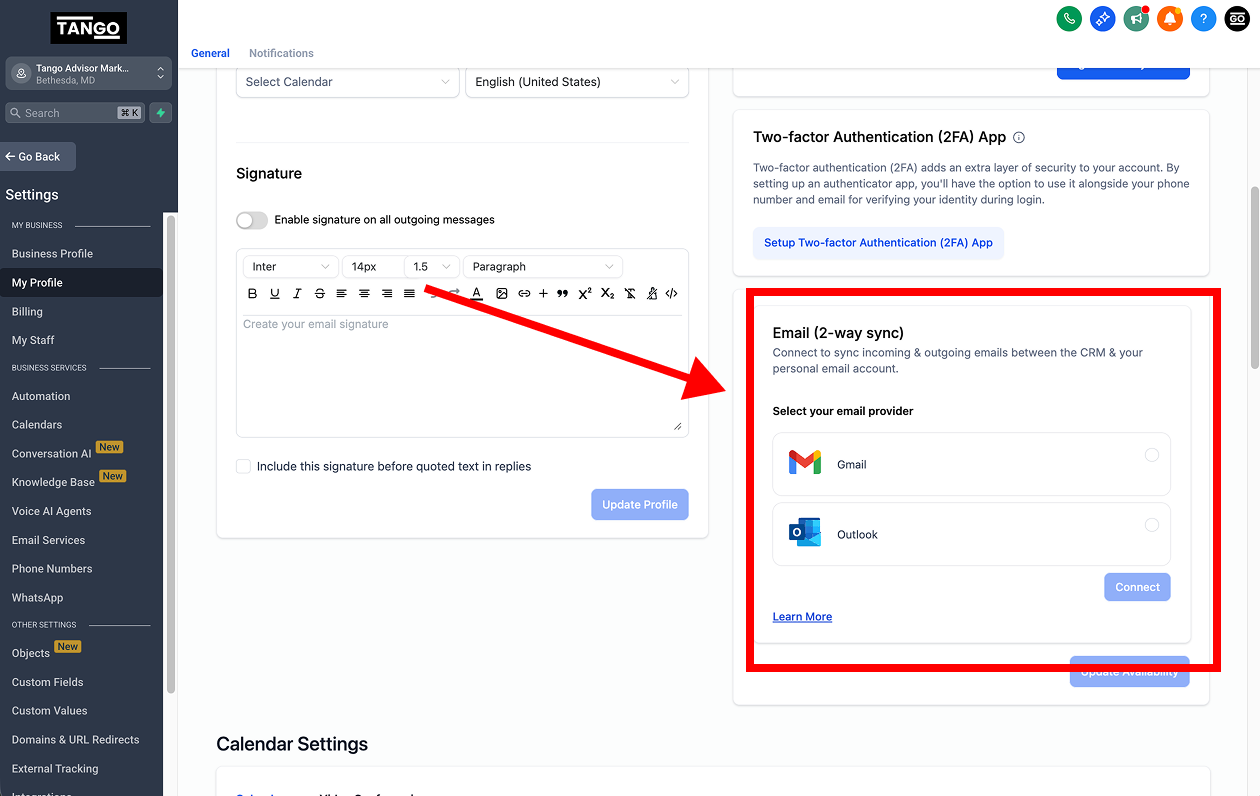Open the Inter font family dropdown
Image resolution: width=1260 pixels, height=796 pixels.
[291, 267]
